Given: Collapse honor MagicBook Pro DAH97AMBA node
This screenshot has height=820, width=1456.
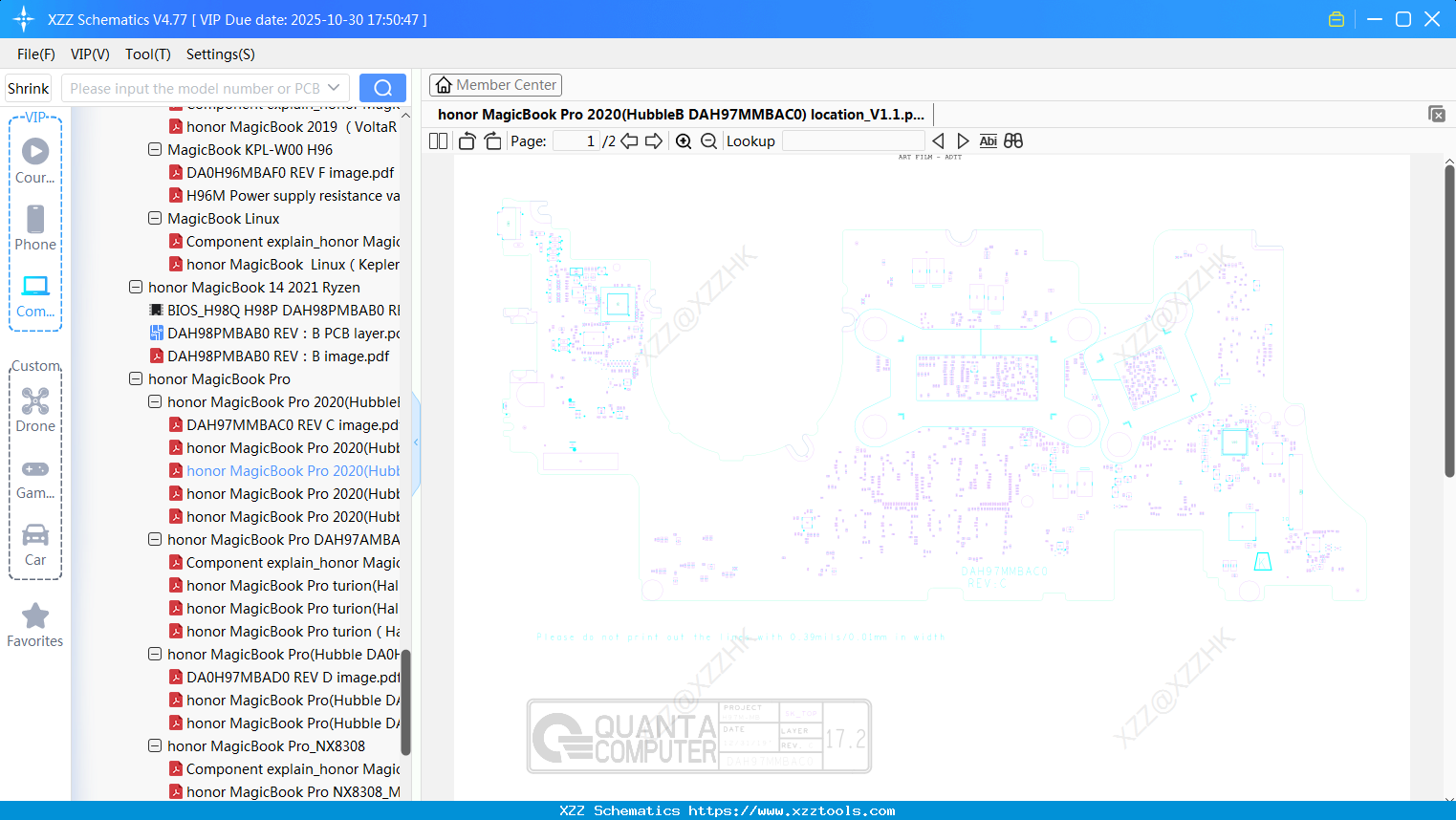Looking at the screenshot, I should (x=155, y=539).
